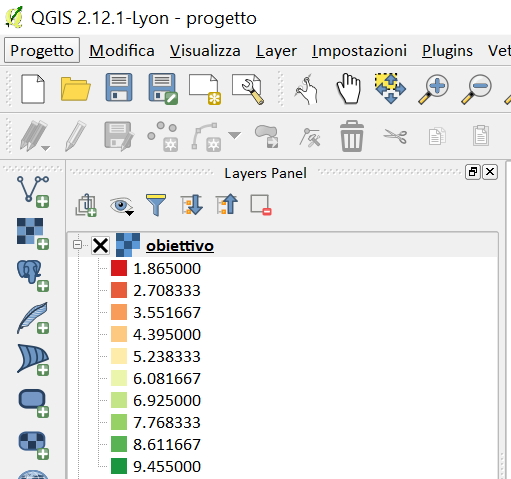Click dark green swatch for 9.455000
Image resolution: width=511 pixels, height=479 pixels.
tap(119, 466)
